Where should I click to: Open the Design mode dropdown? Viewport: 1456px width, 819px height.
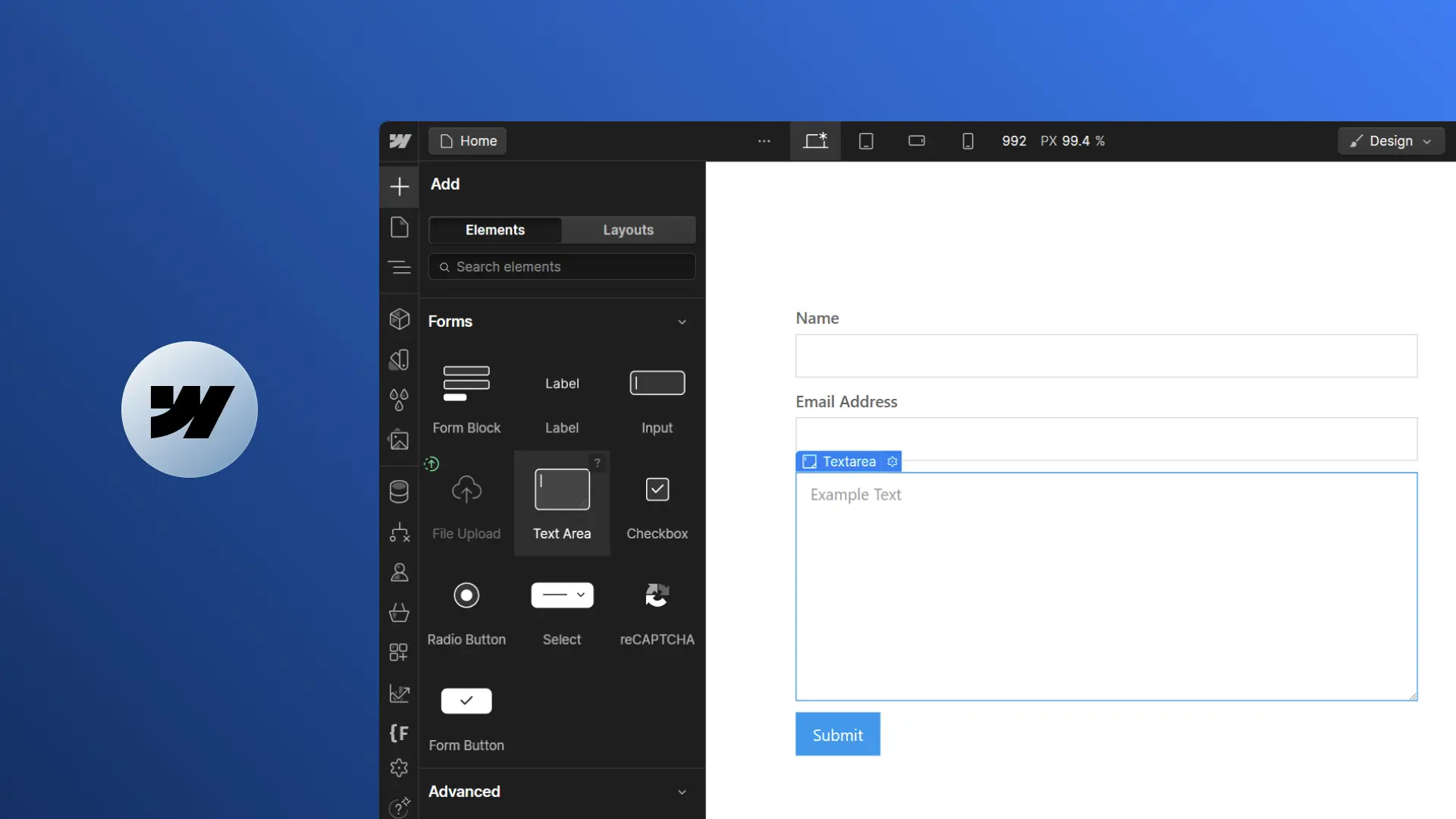pyautogui.click(x=1391, y=141)
